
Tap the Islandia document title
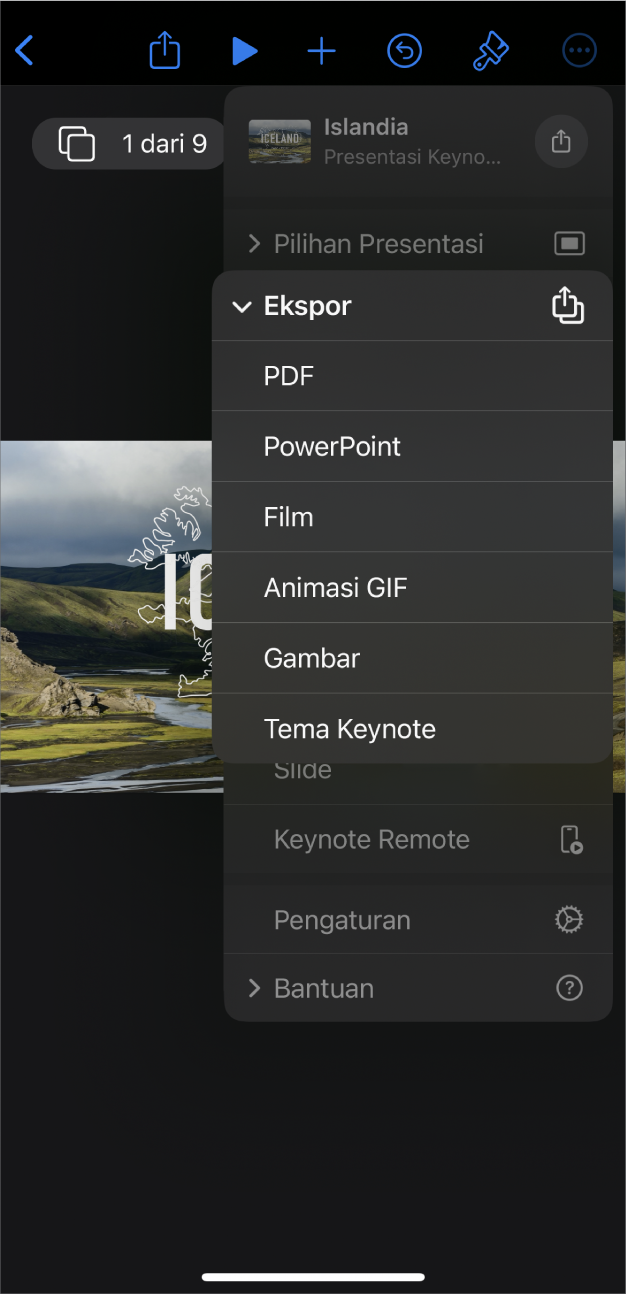pos(366,127)
